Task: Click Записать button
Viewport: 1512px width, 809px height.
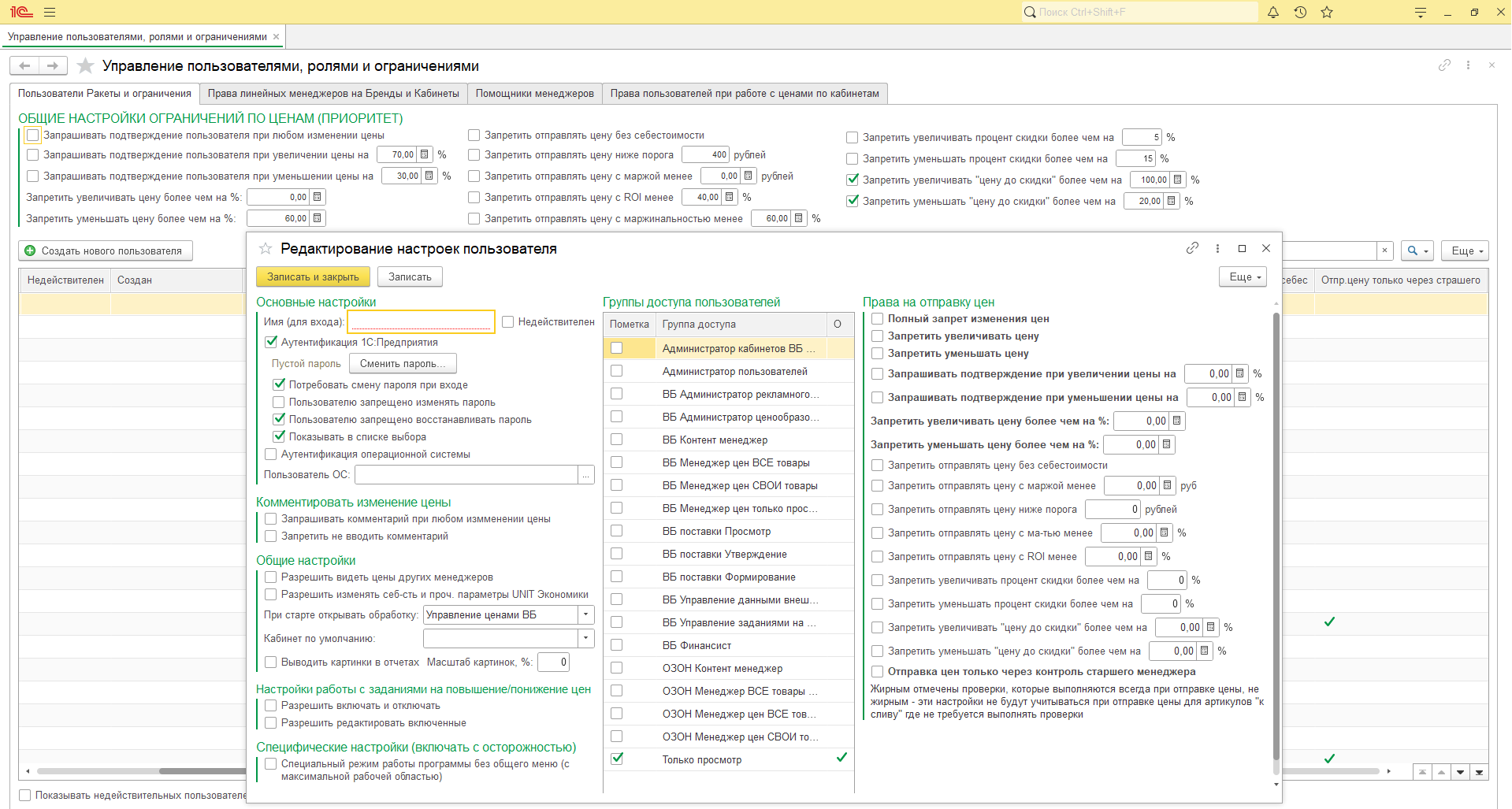Action: pos(410,276)
